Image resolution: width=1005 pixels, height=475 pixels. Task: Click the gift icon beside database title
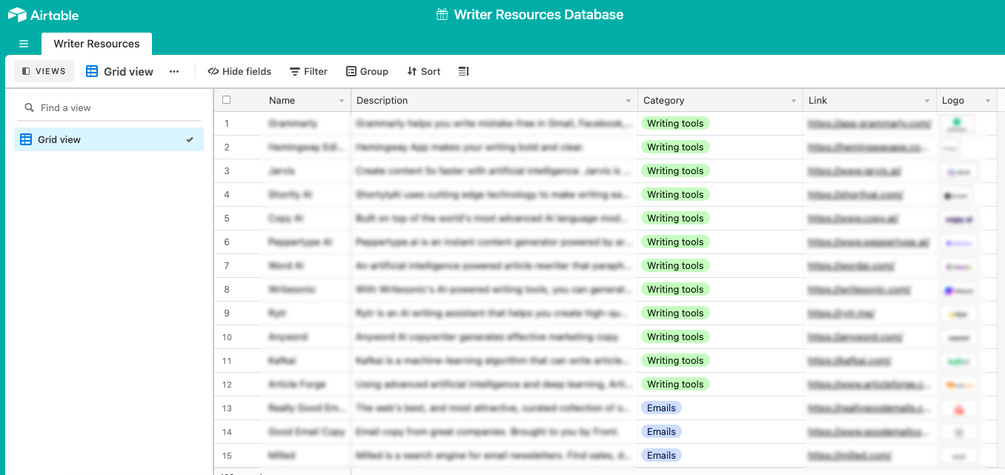pos(442,15)
